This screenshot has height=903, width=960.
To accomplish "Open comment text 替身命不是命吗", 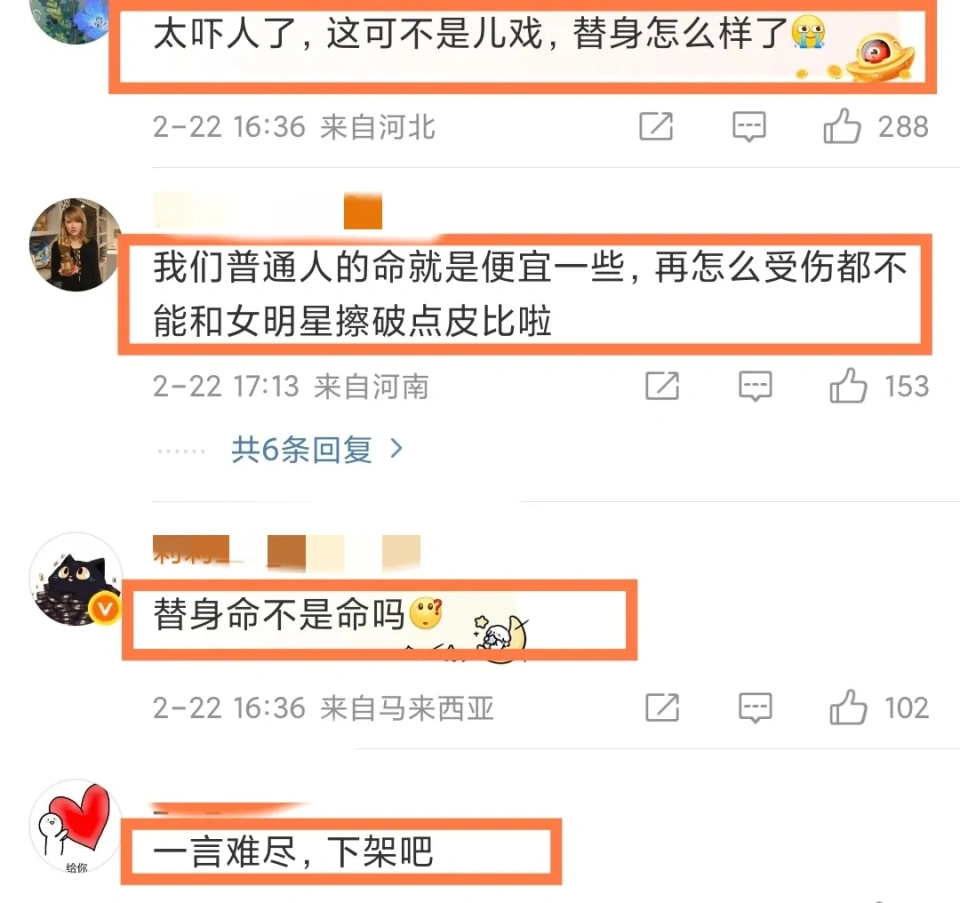I will [x=279, y=614].
